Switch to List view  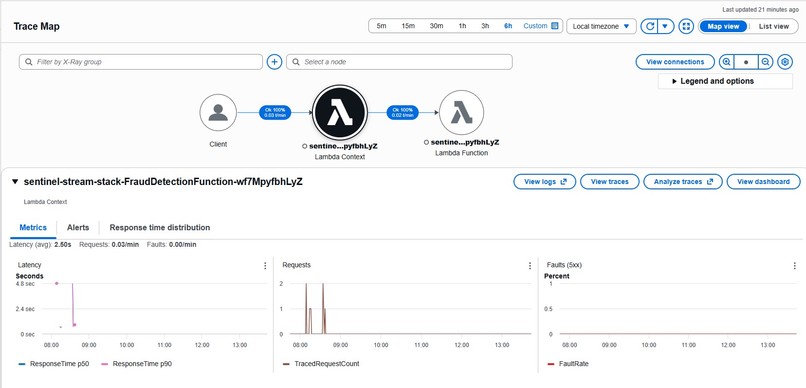click(774, 26)
